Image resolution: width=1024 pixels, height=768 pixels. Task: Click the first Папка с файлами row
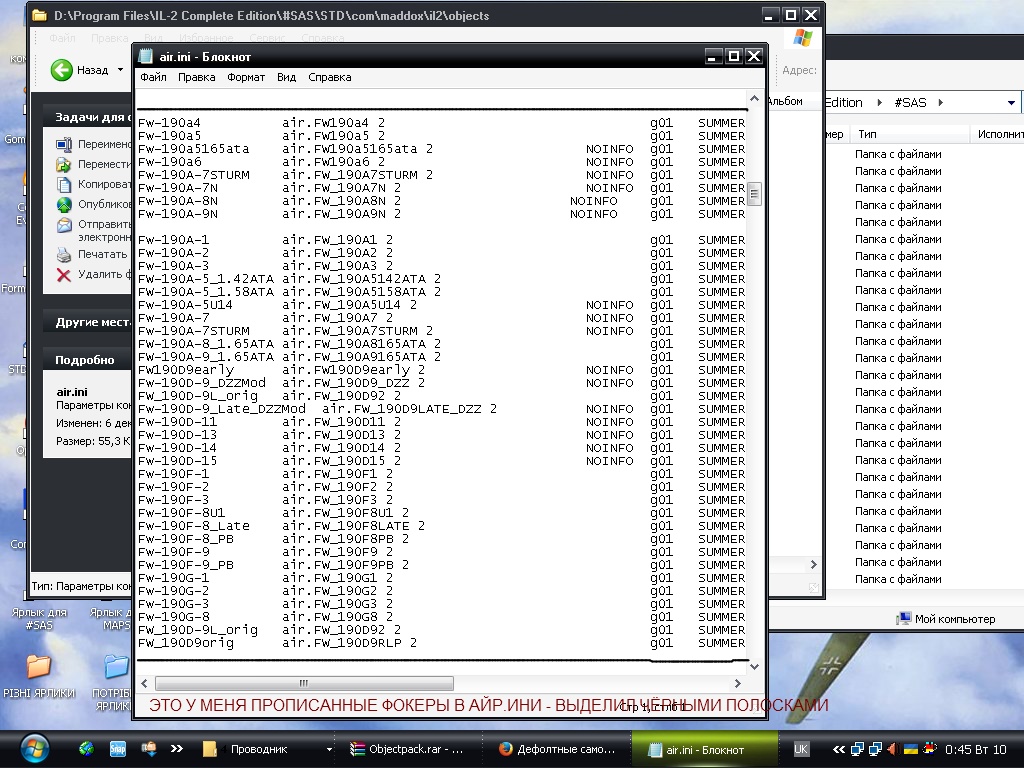[898, 154]
